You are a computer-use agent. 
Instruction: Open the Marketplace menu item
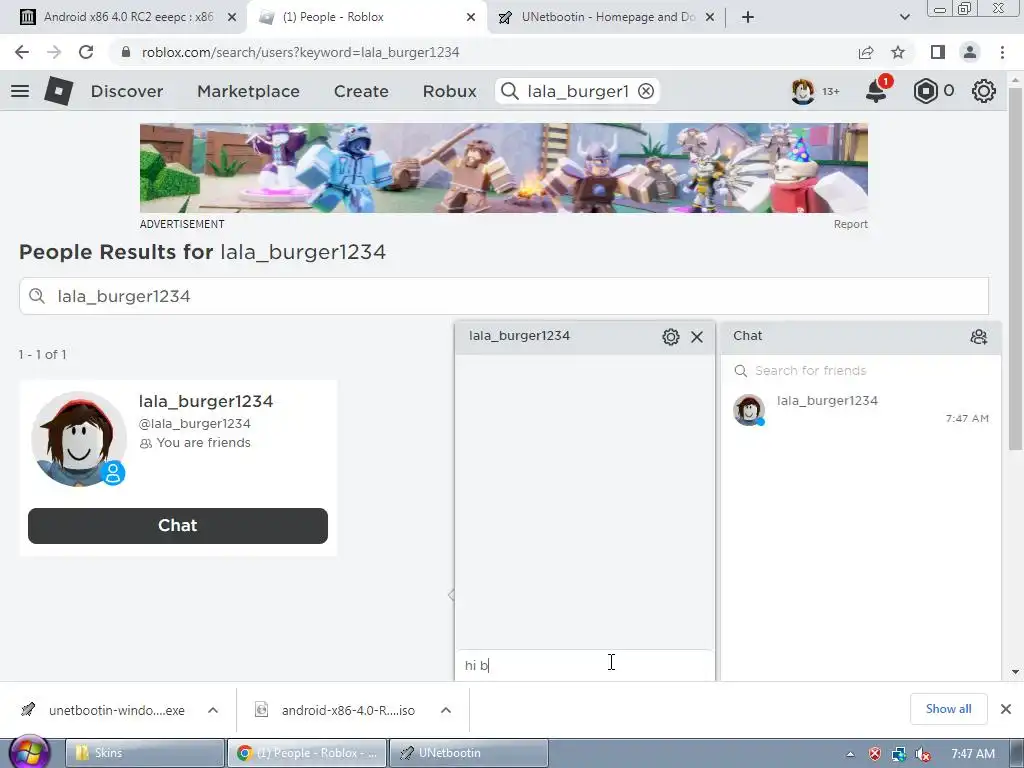[248, 91]
